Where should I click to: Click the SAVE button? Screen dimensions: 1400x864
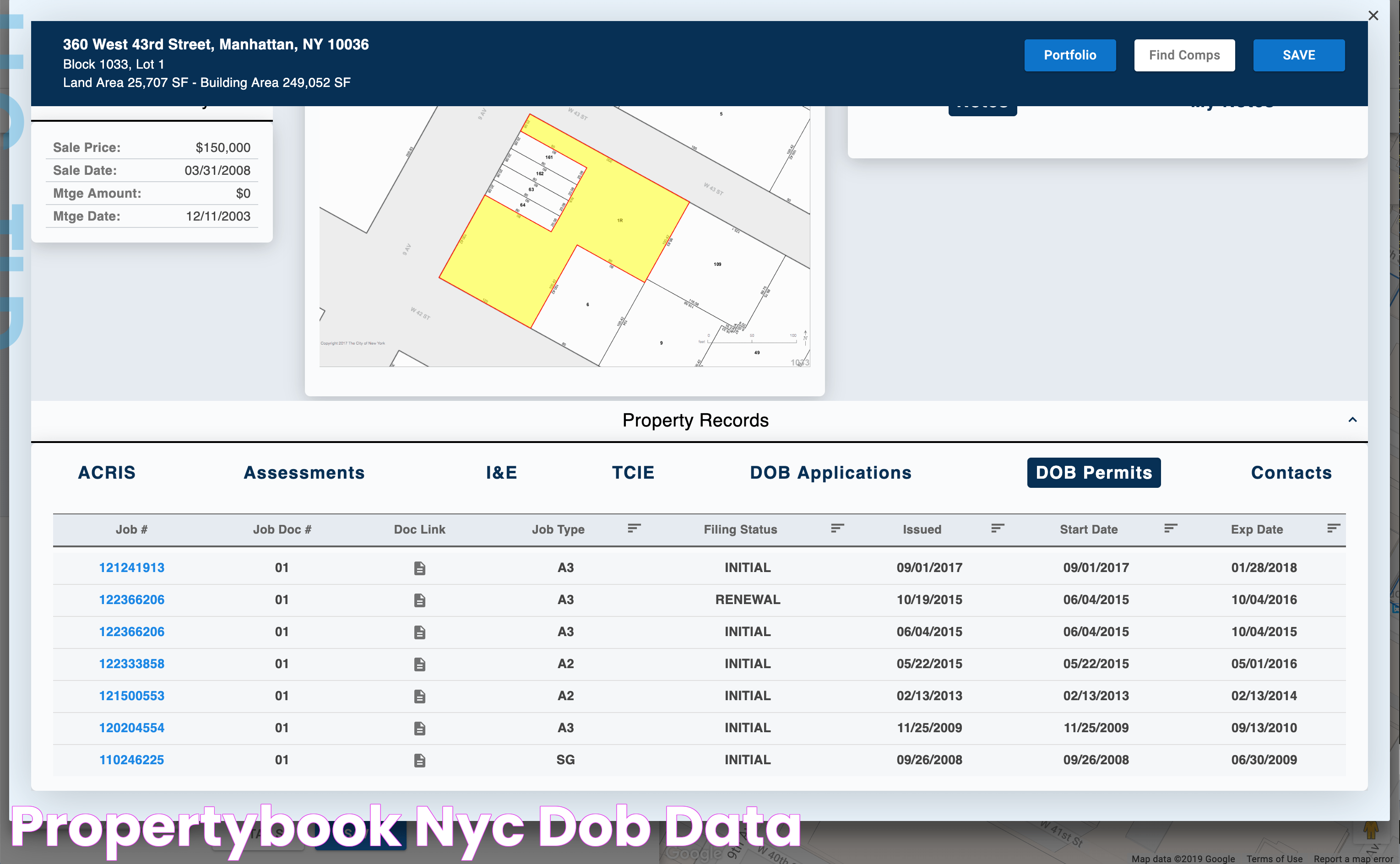pos(1299,55)
